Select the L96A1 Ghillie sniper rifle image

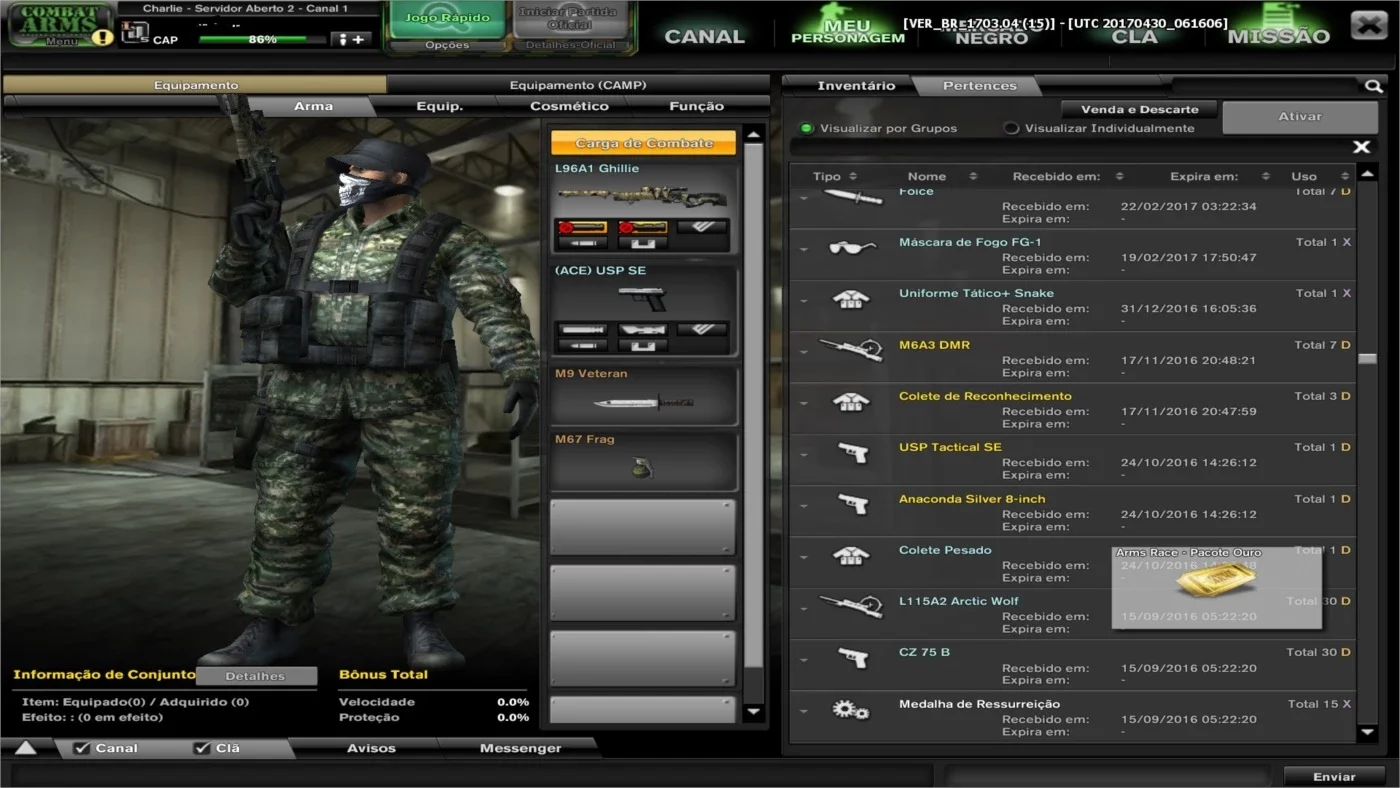point(643,195)
